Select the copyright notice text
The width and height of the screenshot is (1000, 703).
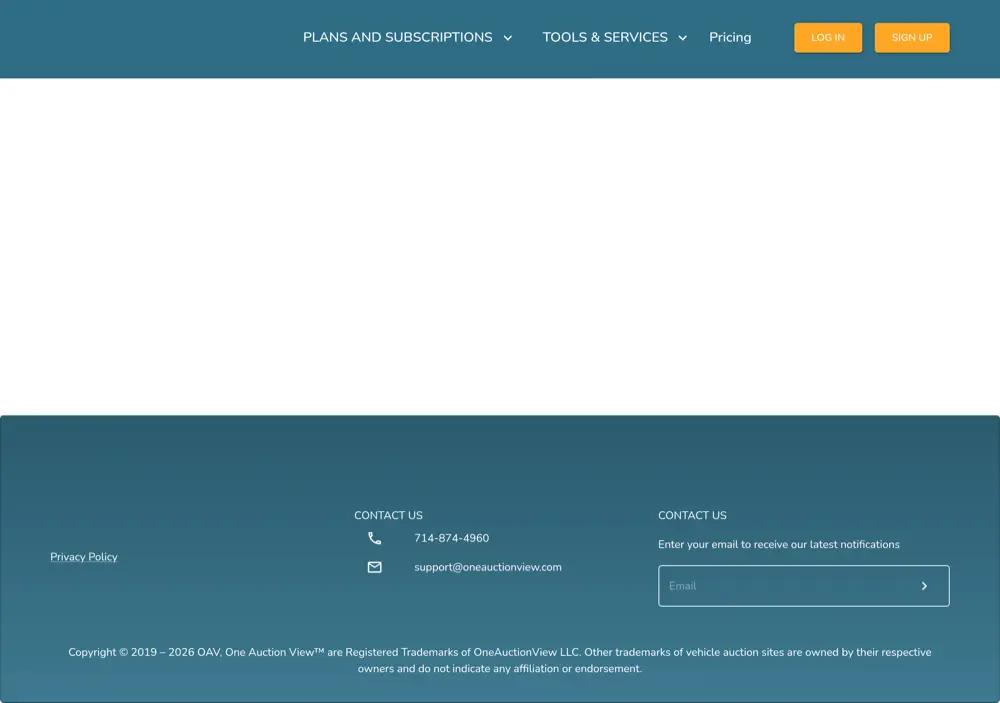[500, 660]
